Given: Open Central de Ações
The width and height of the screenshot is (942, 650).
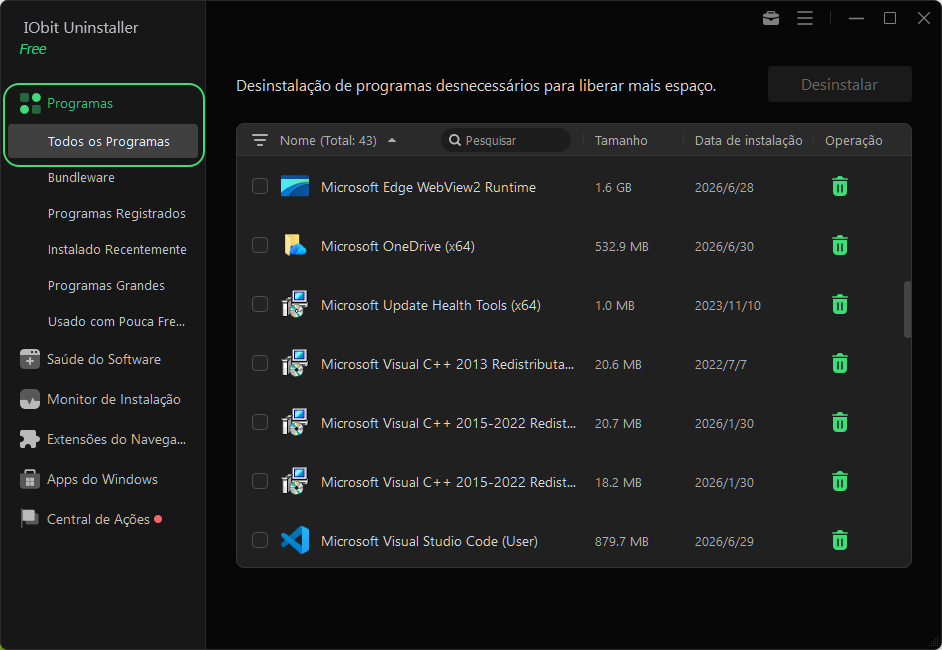Looking at the screenshot, I should pos(99,519).
